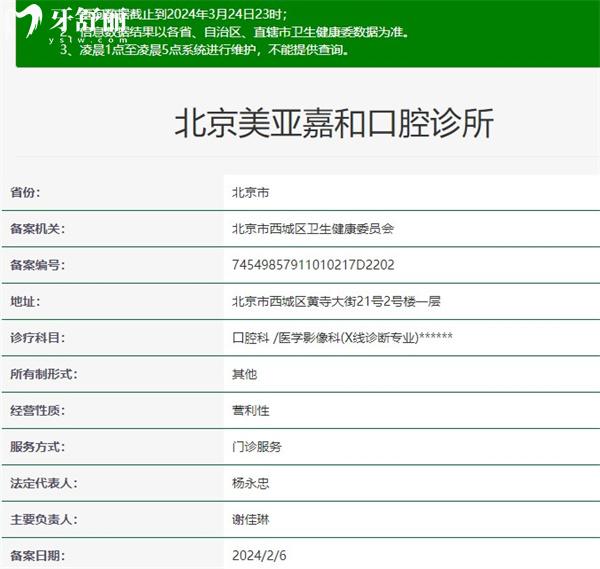The height and width of the screenshot is (569, 600).
Task: Click the 北京市 province value
Action: [x=251, y=192]
